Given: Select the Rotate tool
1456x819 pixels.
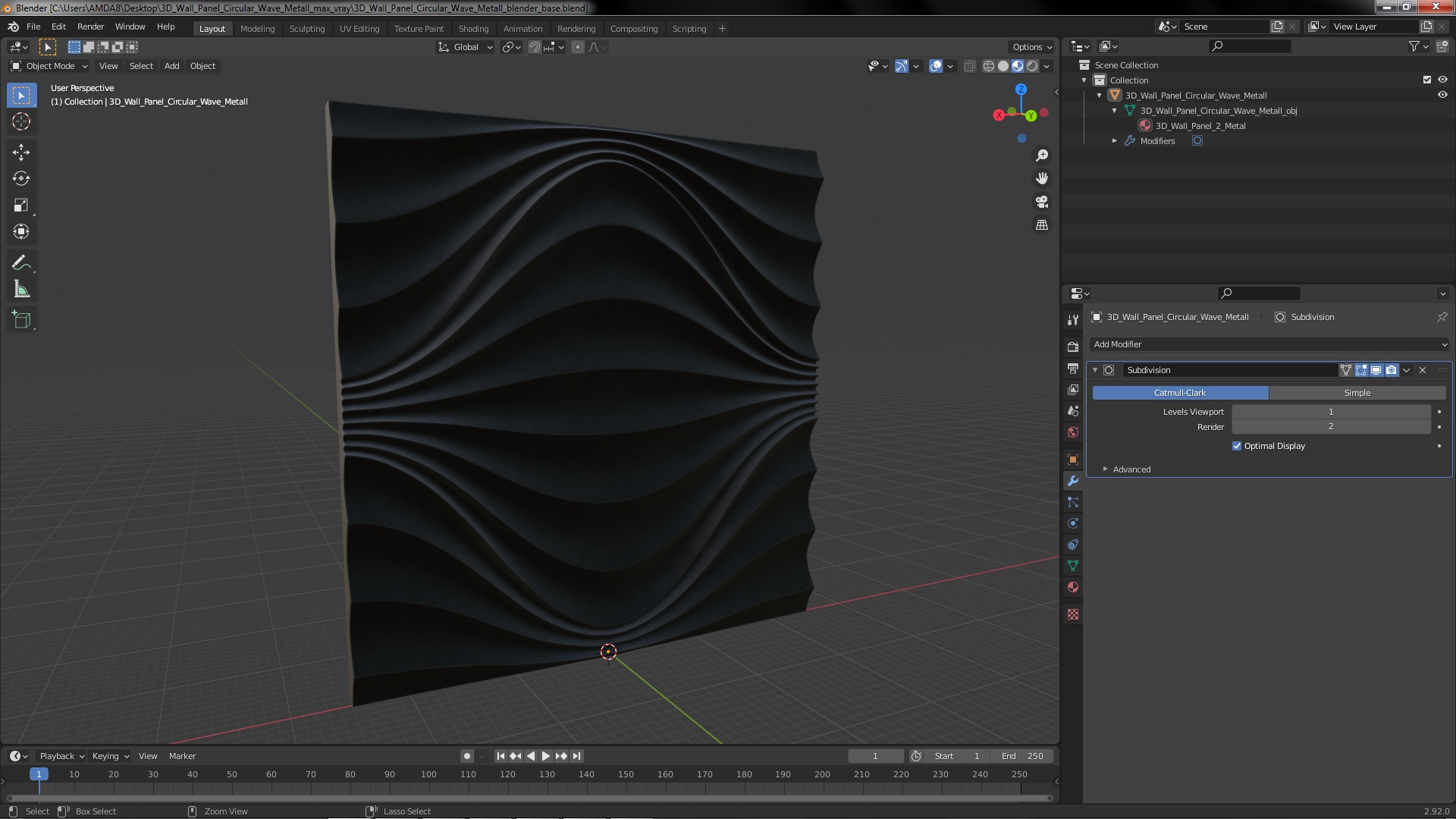Looking at the screenshot, I should tap(21, 179).
